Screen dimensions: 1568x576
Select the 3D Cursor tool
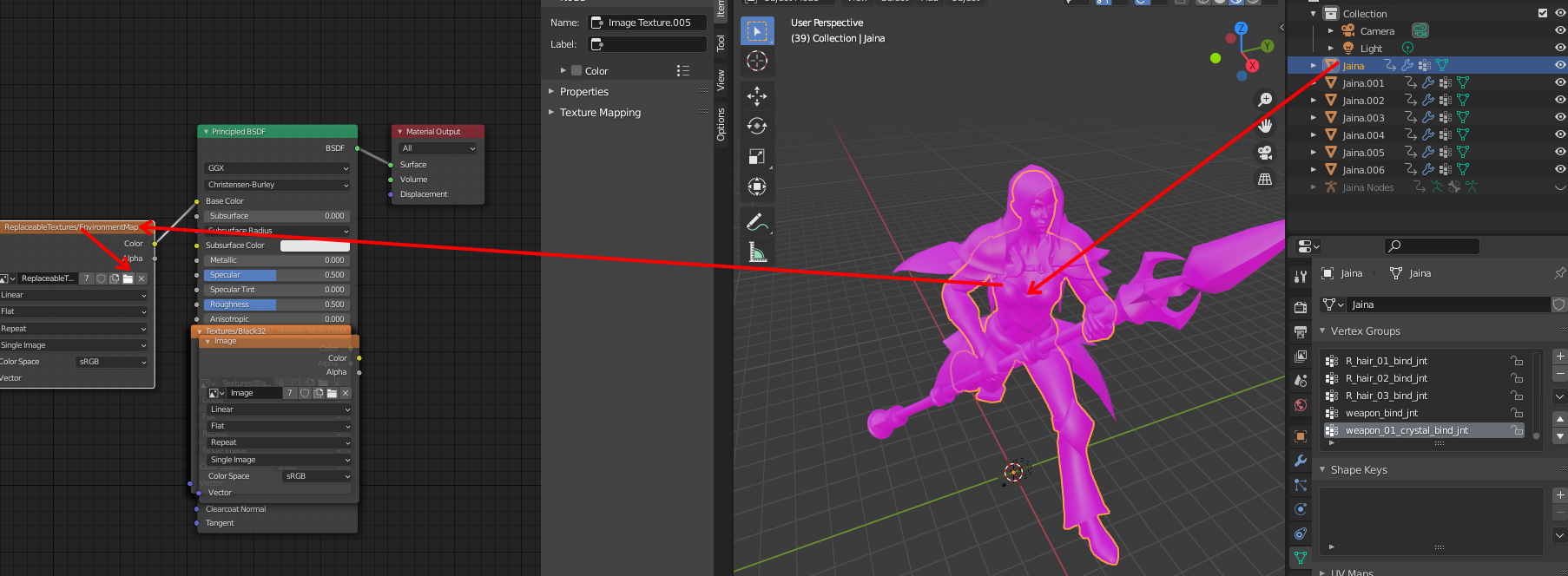(757, 61)
